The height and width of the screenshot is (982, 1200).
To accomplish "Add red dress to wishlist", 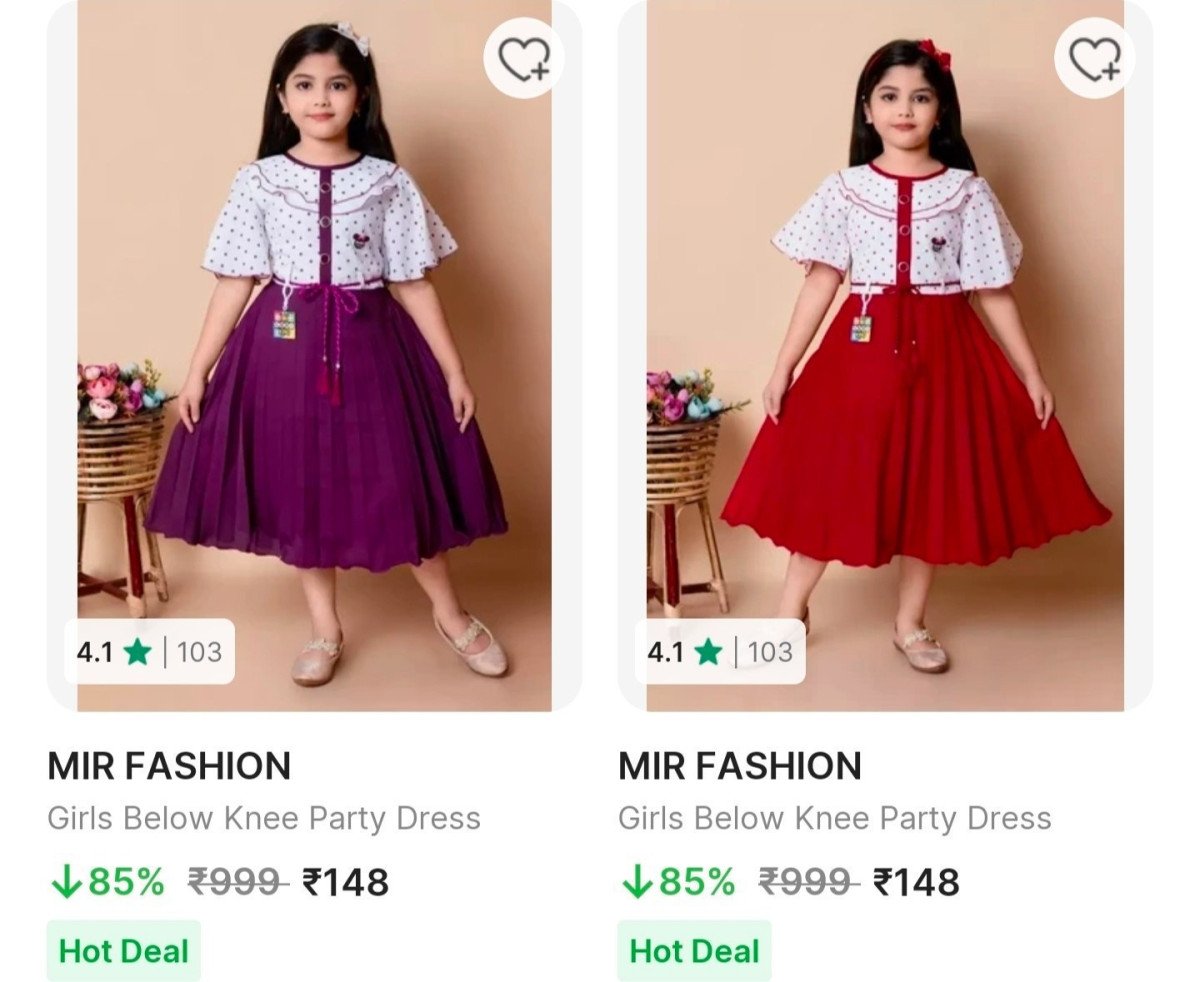I will coord(1095,59).
